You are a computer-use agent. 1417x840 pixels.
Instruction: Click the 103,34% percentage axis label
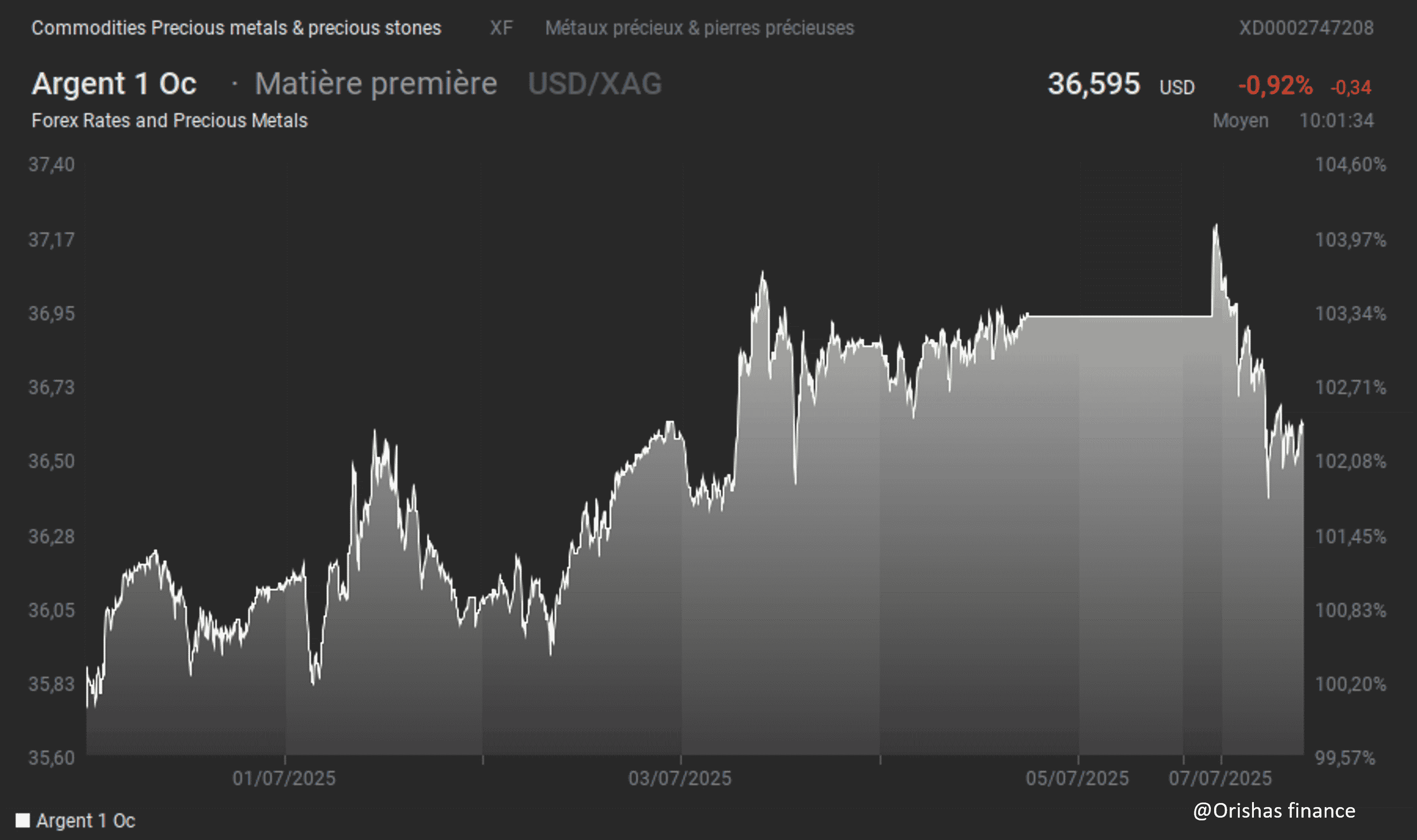1351,314
